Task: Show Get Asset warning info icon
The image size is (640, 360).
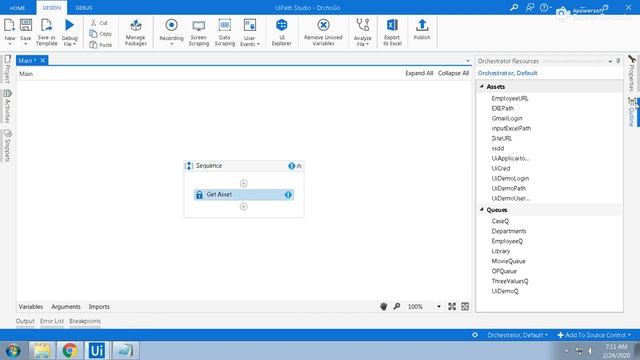Action: tap(288, 195)
